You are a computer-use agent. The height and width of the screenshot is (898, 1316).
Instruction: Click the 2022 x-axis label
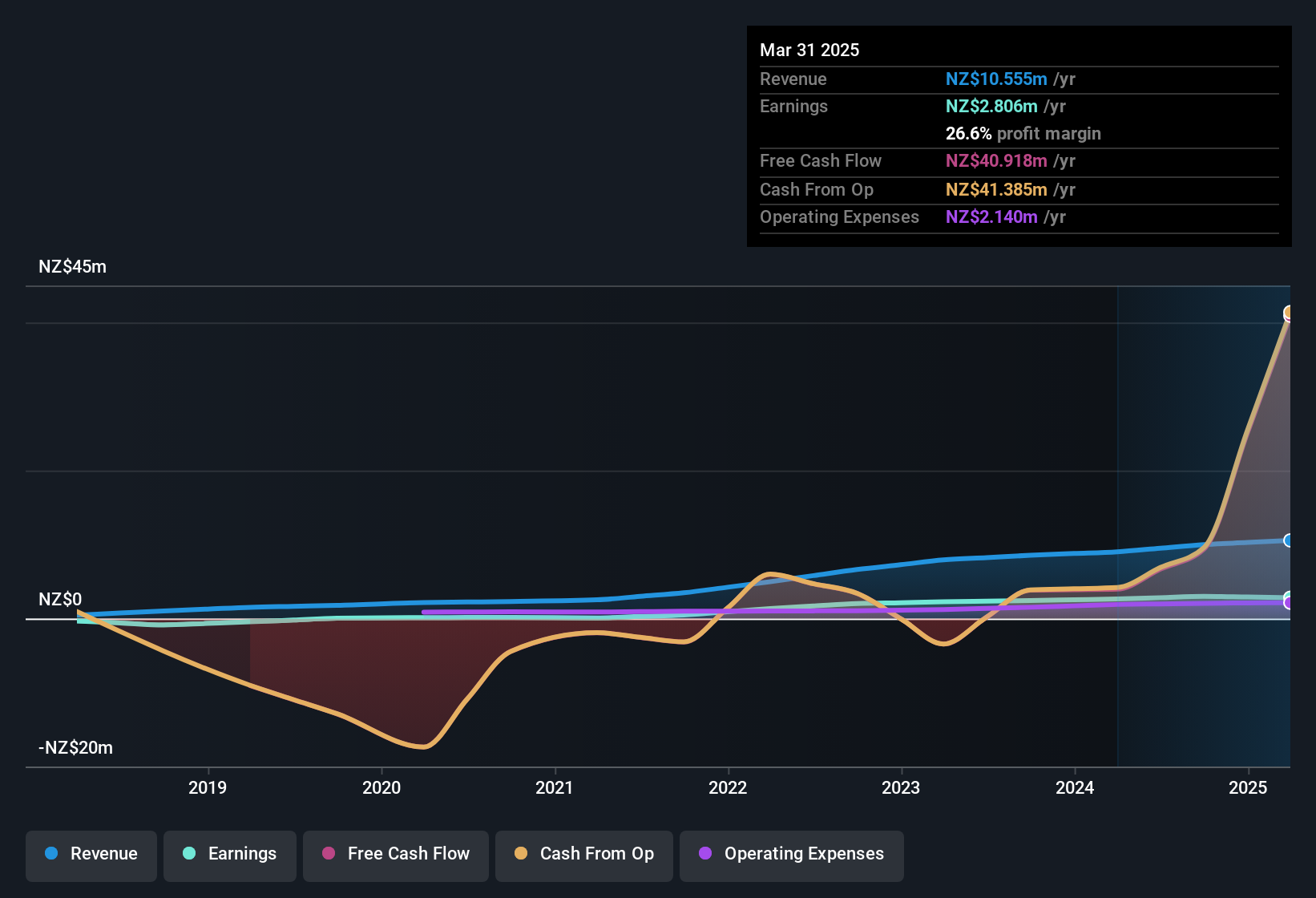728,787
